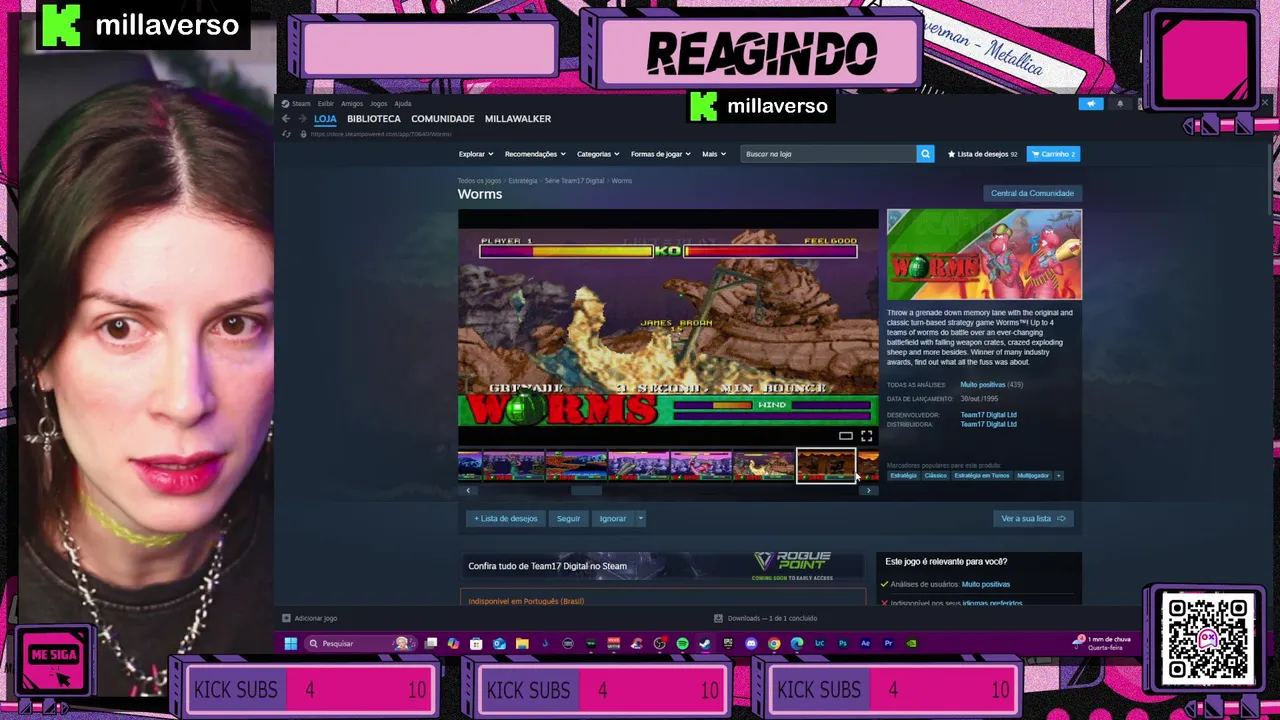Image resolution: width=1280 pixels, height=720 pixels.
Task: Open Steam notifications bell
Action: click(x=1120, y=103)
